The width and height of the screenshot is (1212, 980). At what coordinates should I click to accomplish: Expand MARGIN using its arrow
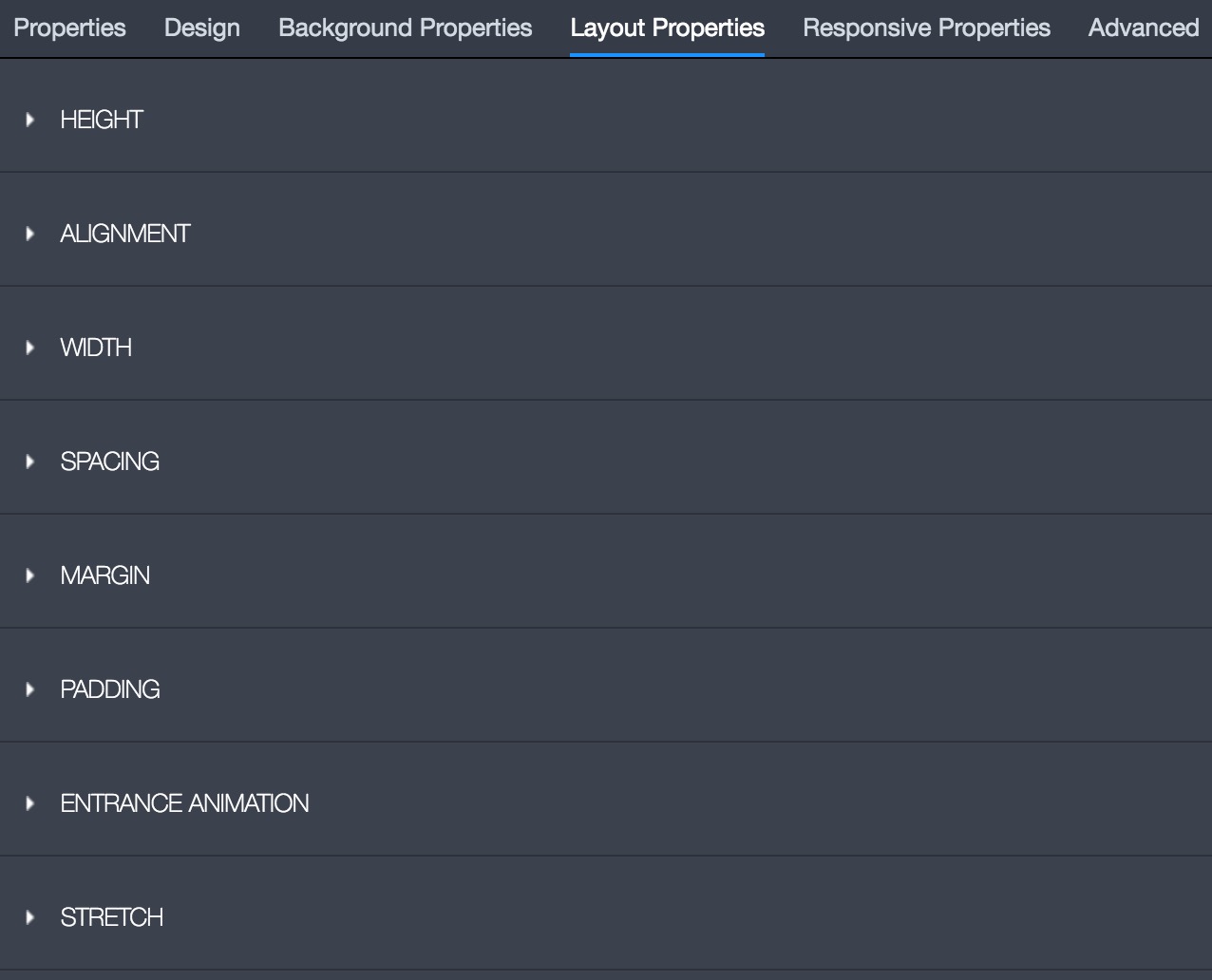click(x=30, y=575)
